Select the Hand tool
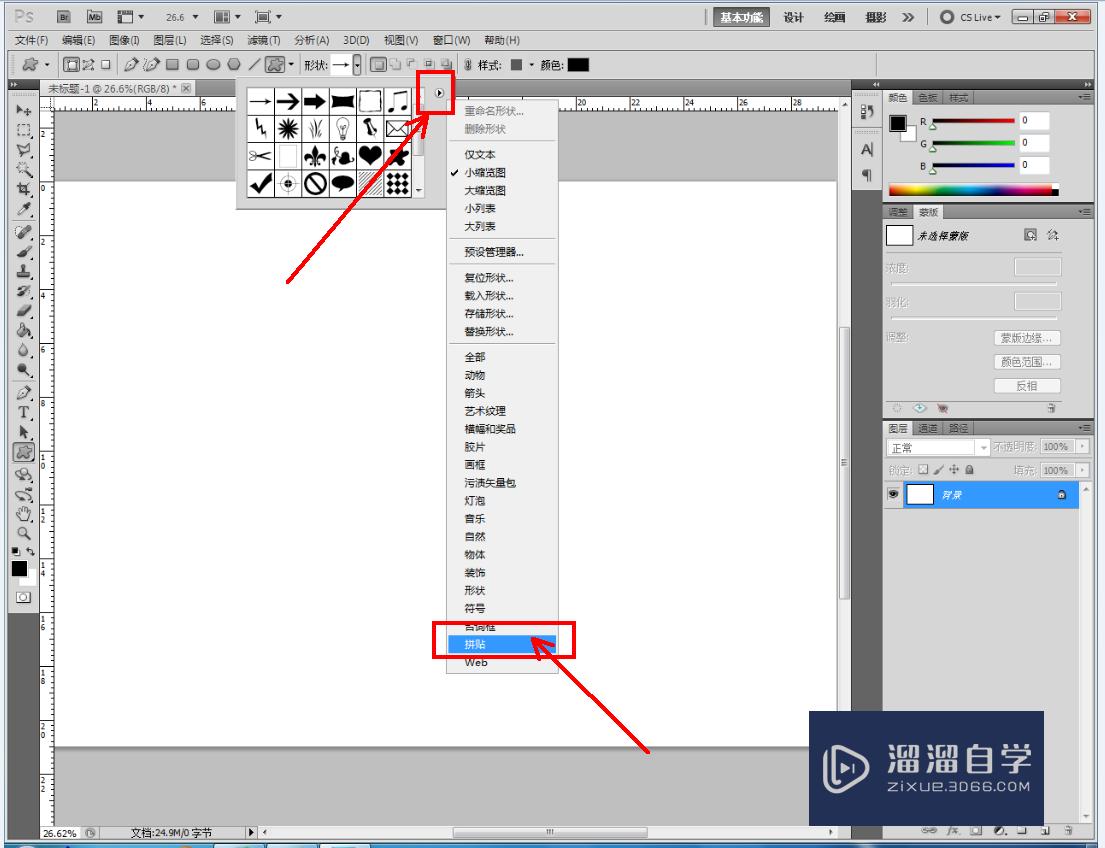Viewport: 1105px width, 848px height. [x=24, y=514]
